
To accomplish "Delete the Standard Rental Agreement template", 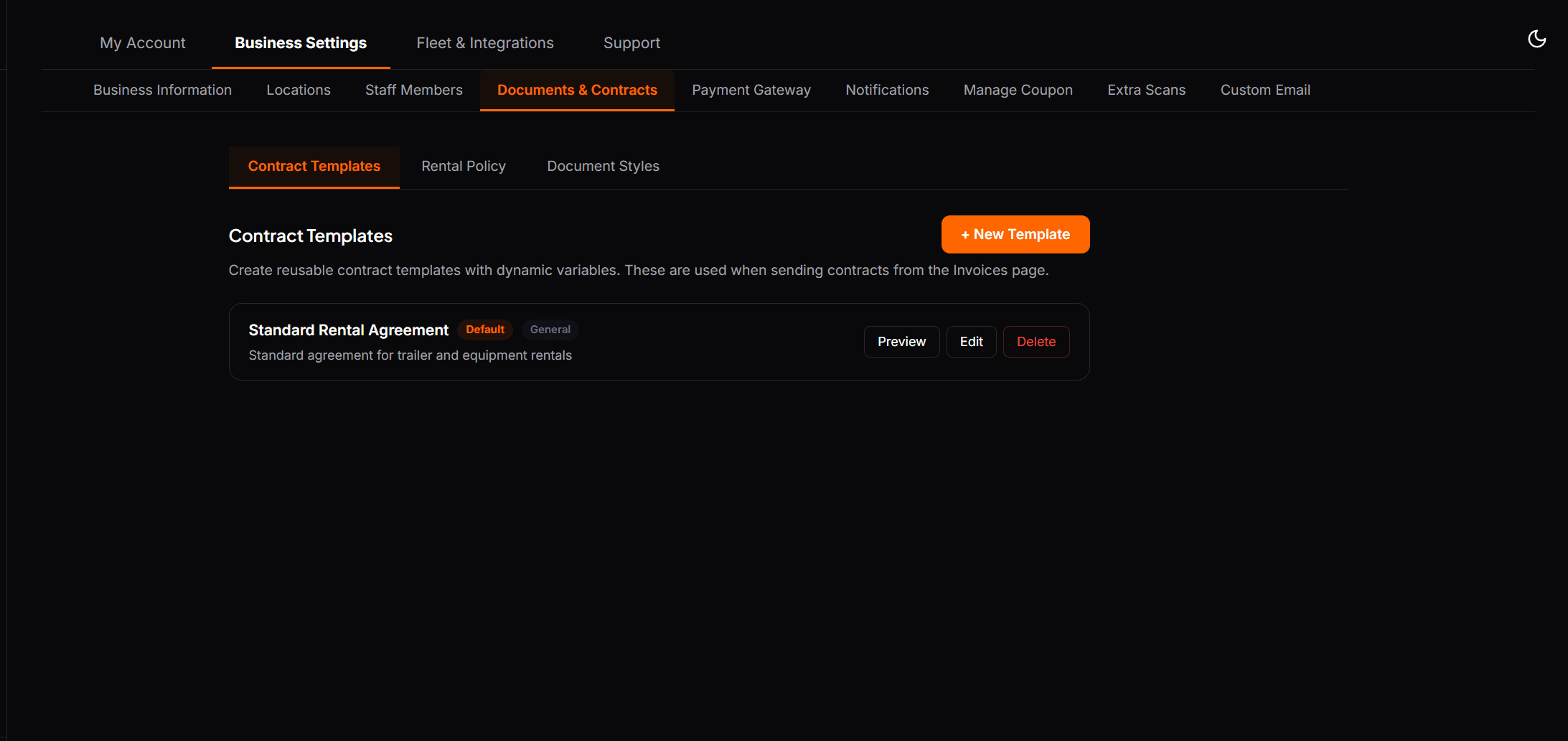I will pos(1036,341).
